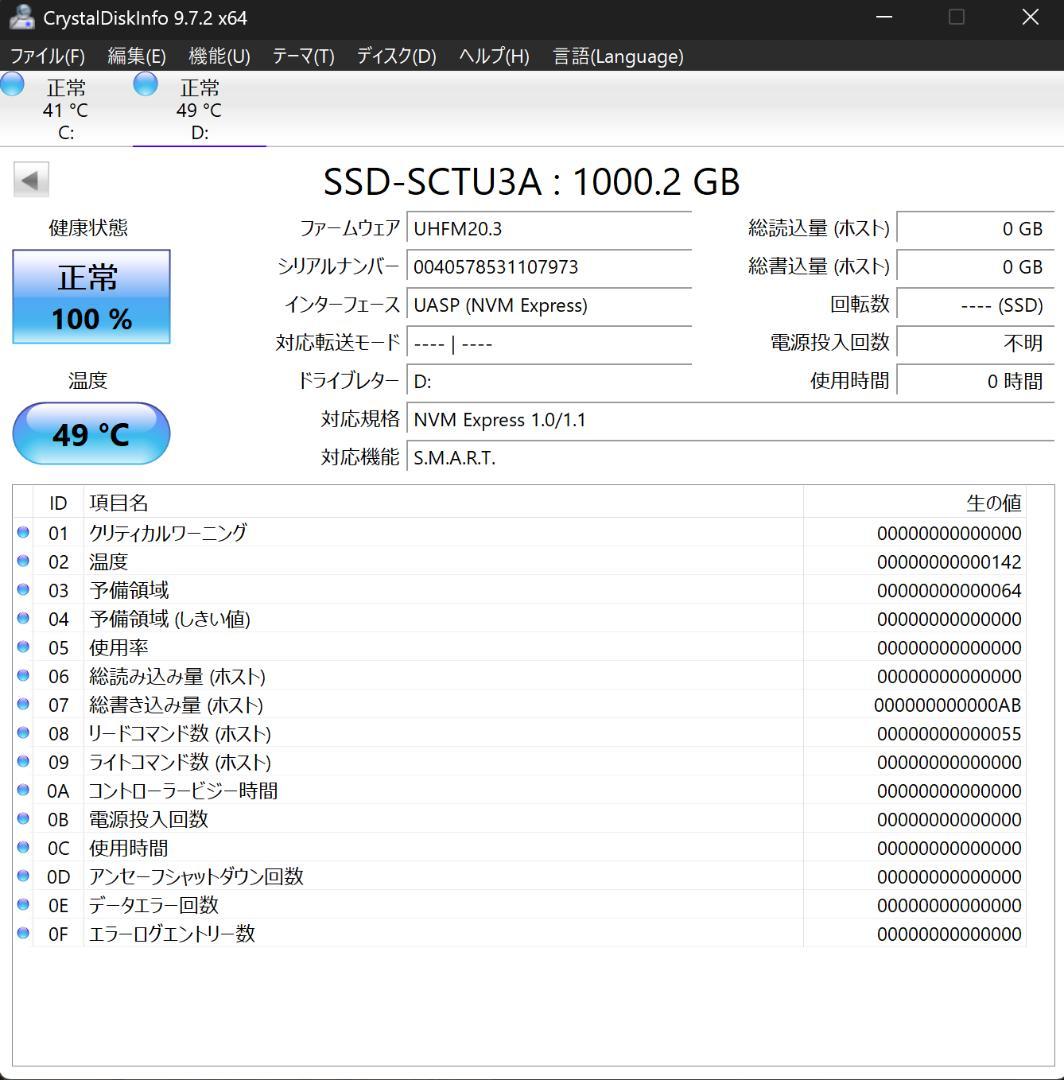Click the blue status indicator for 温度 row
Image resolution: width=1064 pixels, height=1080 pixels.
coord(22,561)
